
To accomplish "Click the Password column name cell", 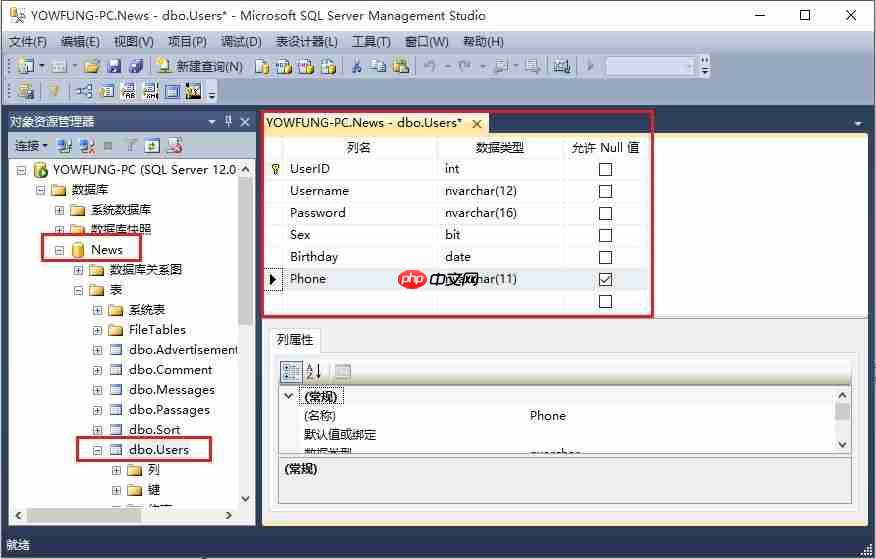I will [x=318, y=213].
